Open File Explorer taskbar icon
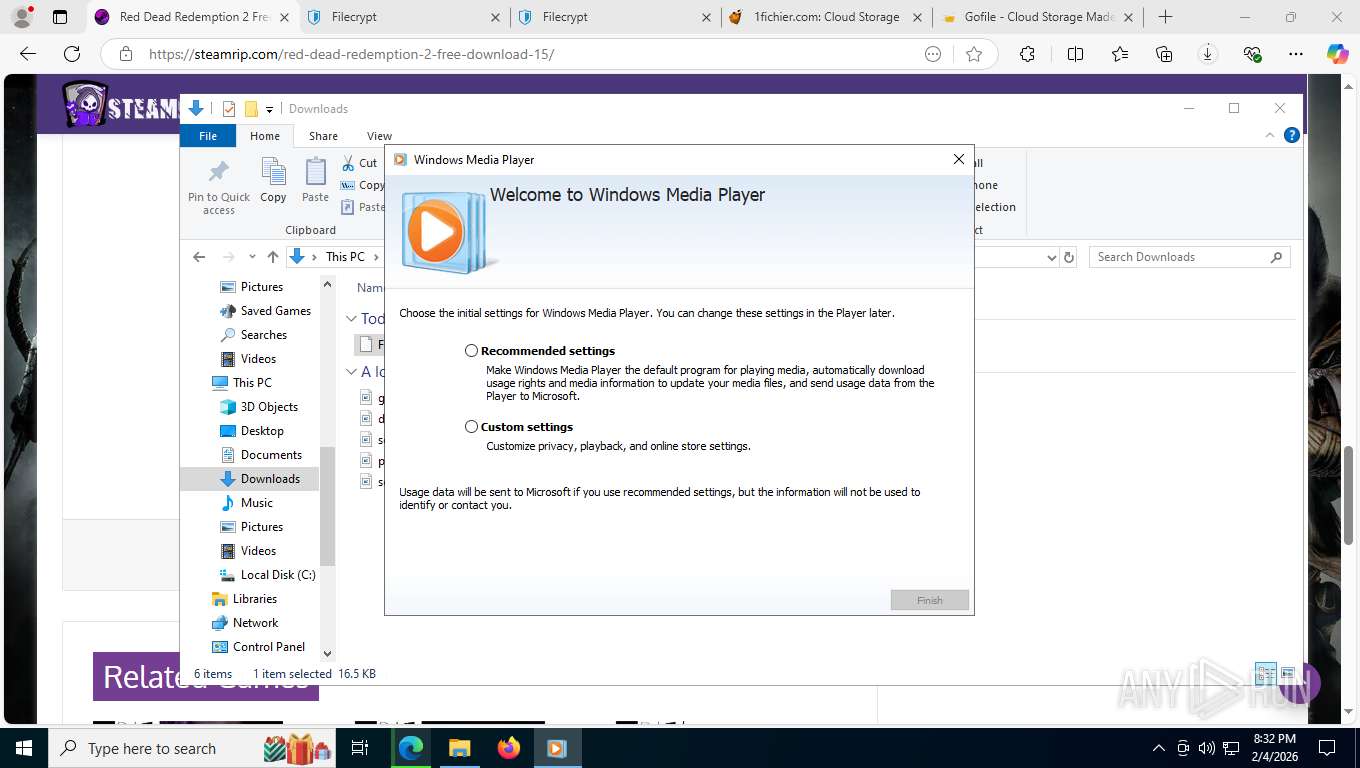Screen dimensions: 1360x768 (x=459, y=748)
